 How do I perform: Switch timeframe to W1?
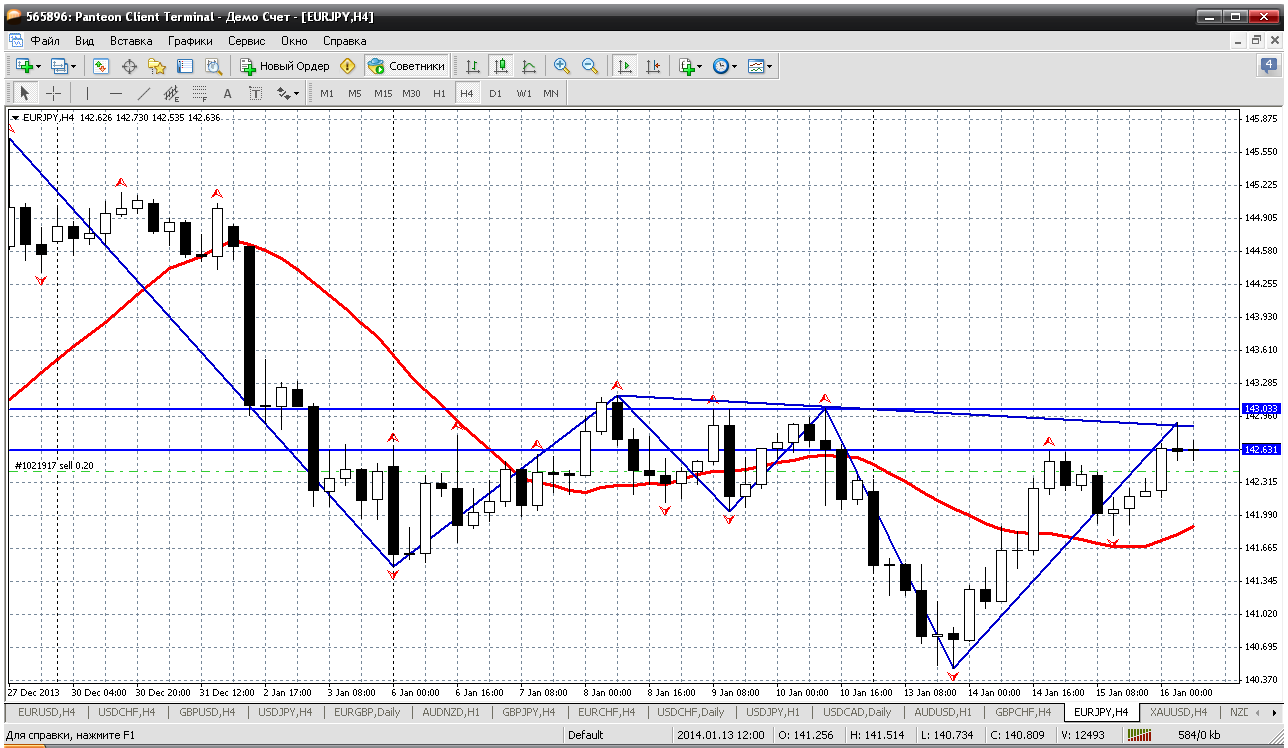[x=524, y=93]
